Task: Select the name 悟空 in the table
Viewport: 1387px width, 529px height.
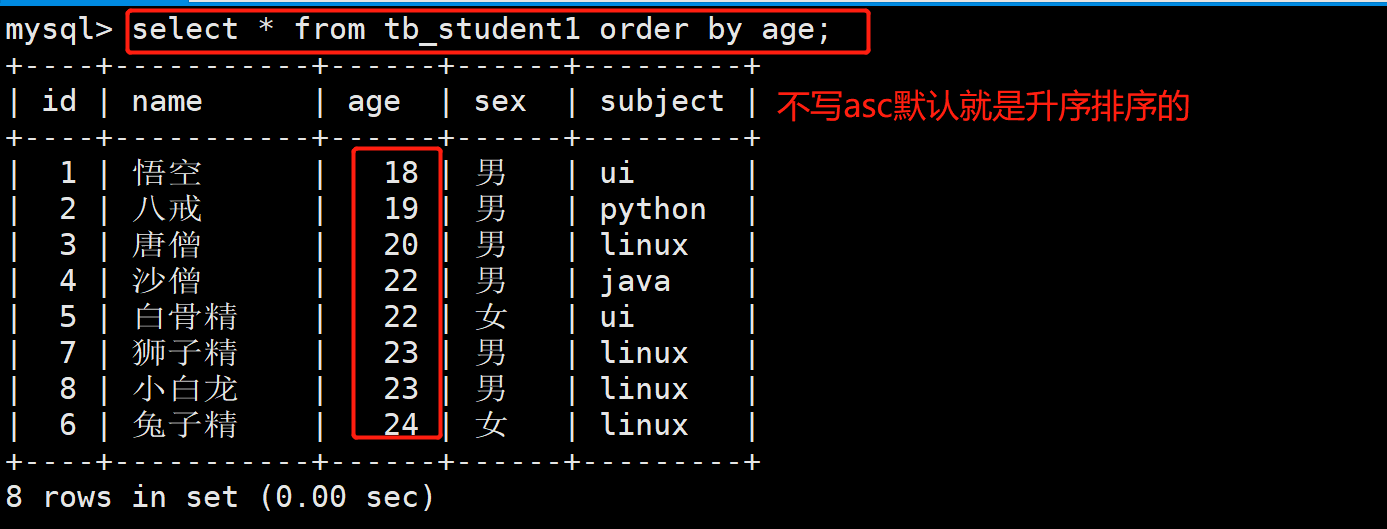Action: tap(167, 173)
